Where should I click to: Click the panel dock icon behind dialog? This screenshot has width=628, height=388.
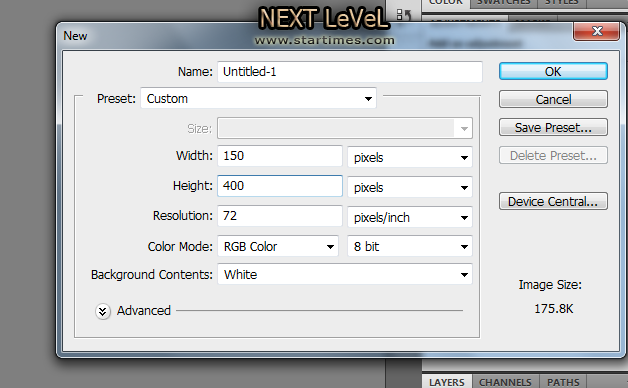[x=404, y=15]
